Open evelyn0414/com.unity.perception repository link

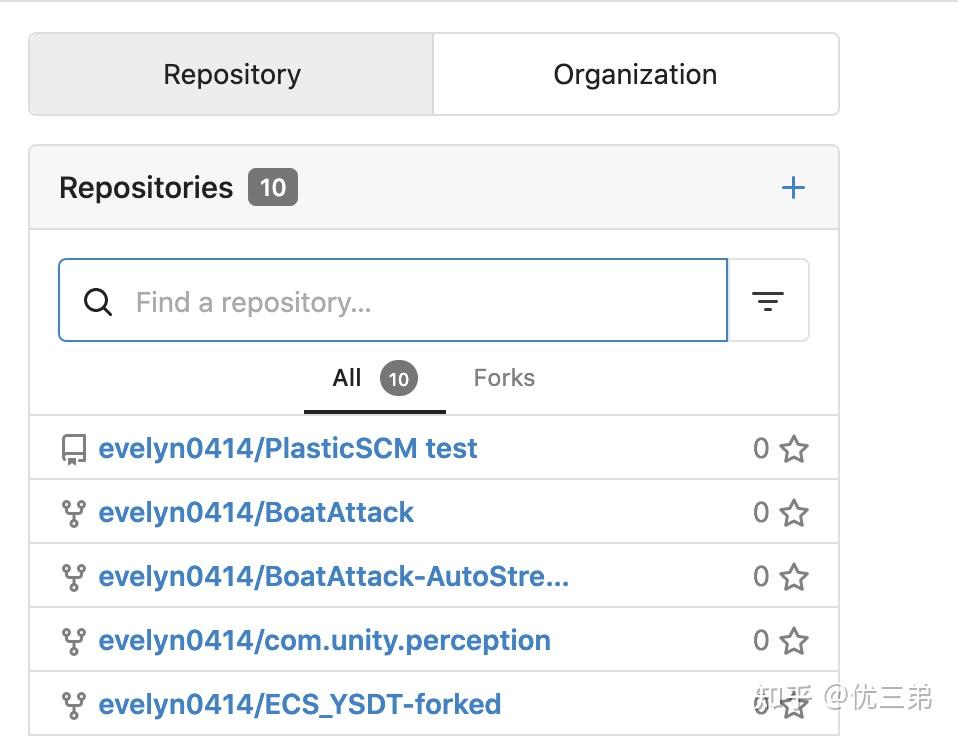tap(324, 641)
